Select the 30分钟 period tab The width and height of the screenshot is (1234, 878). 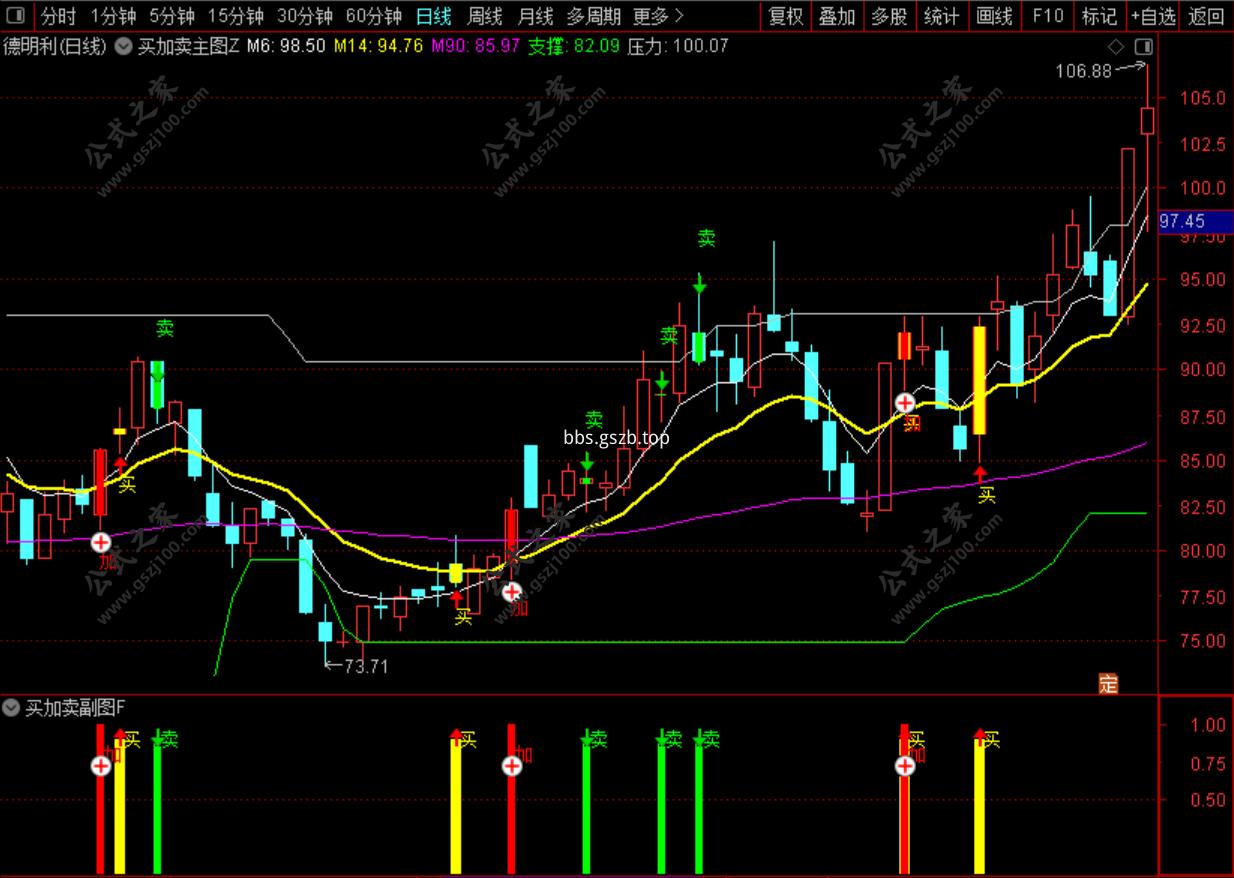pos(304,16)
